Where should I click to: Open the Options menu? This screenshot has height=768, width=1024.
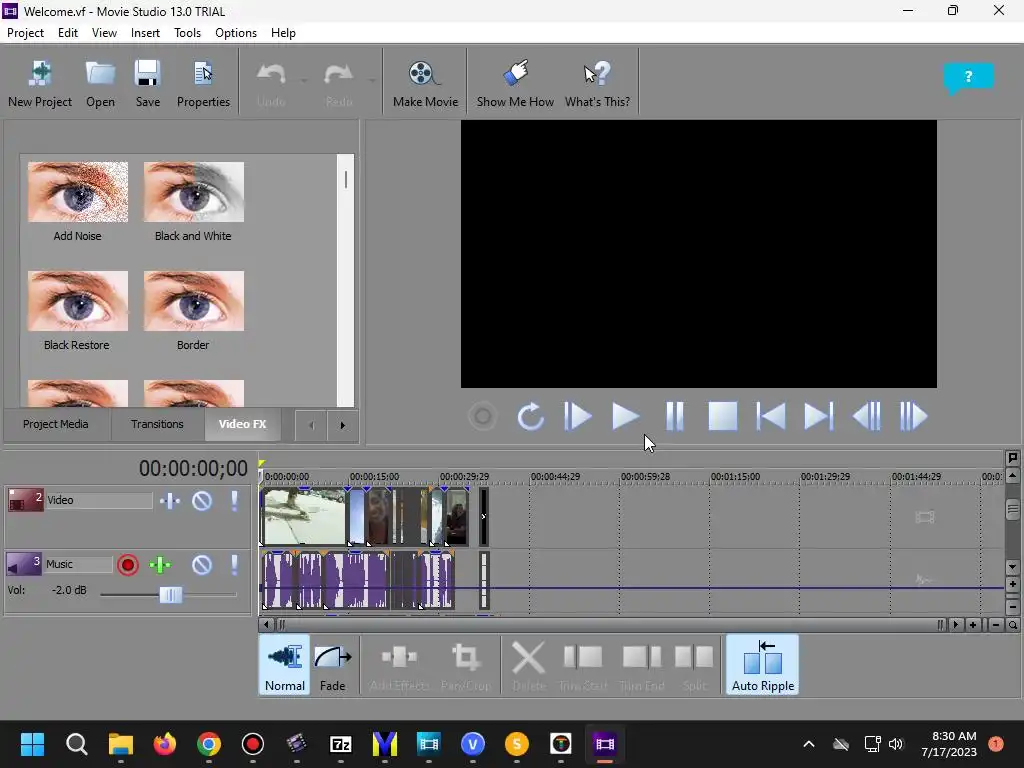pos(236,33)
